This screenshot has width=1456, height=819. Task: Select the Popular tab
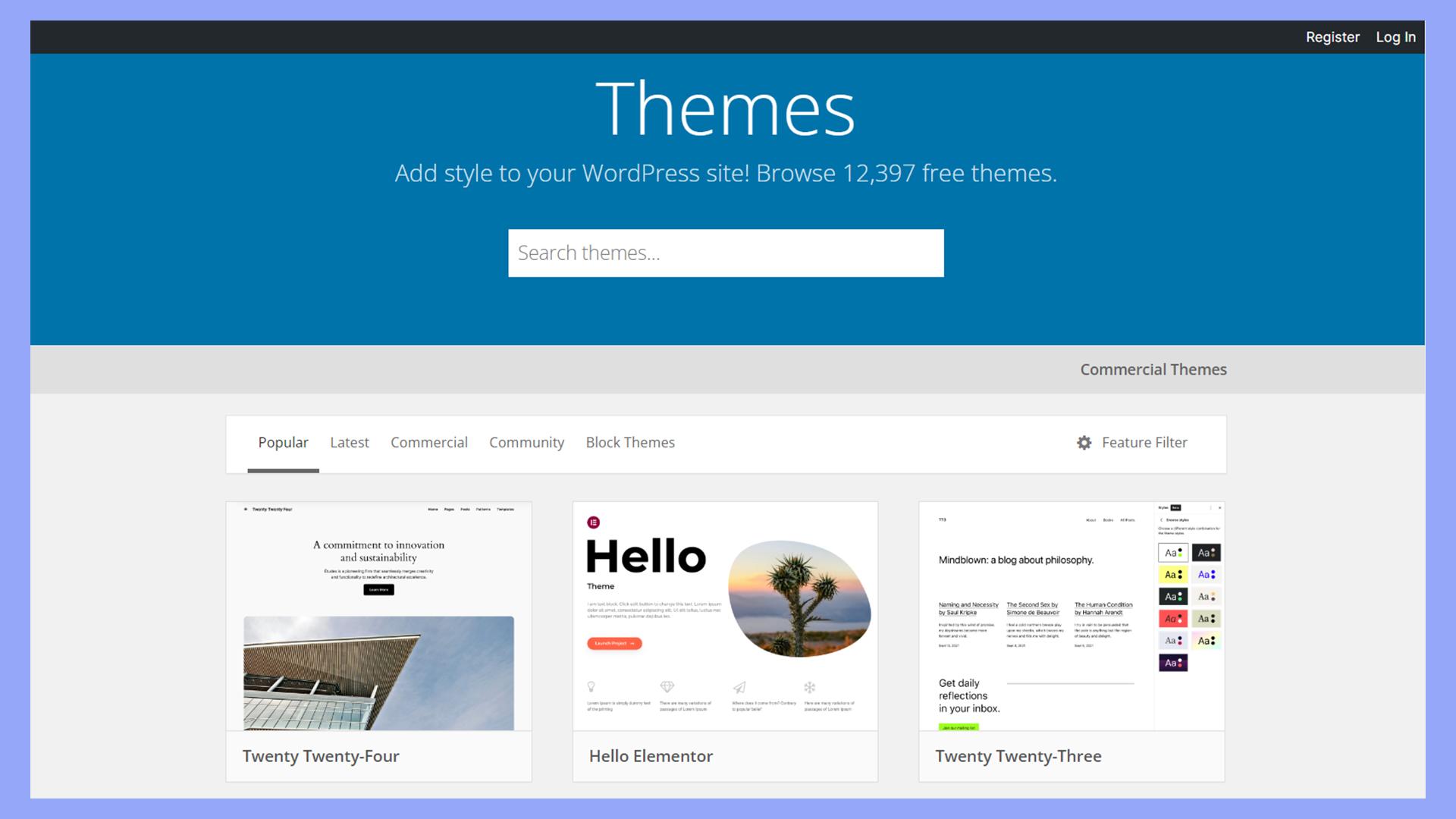pyautogui.click(x=283, y=442)
